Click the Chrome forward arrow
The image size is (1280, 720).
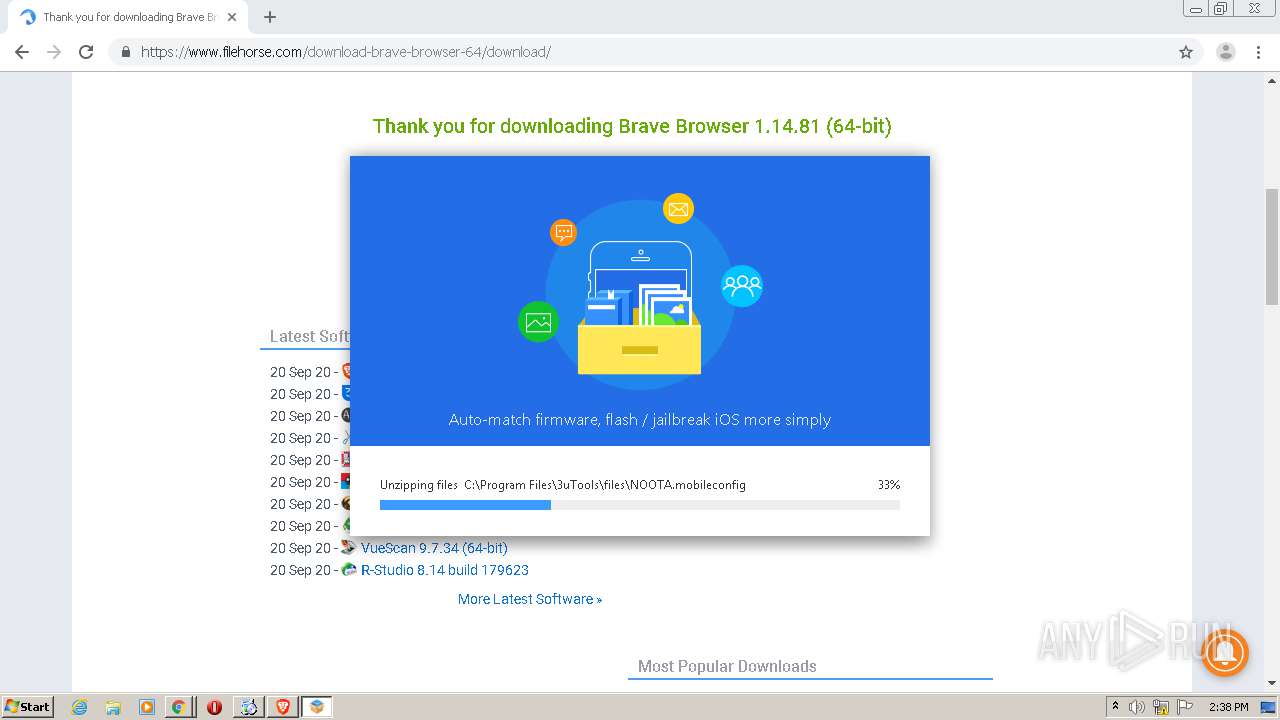[x=54, y=52]
